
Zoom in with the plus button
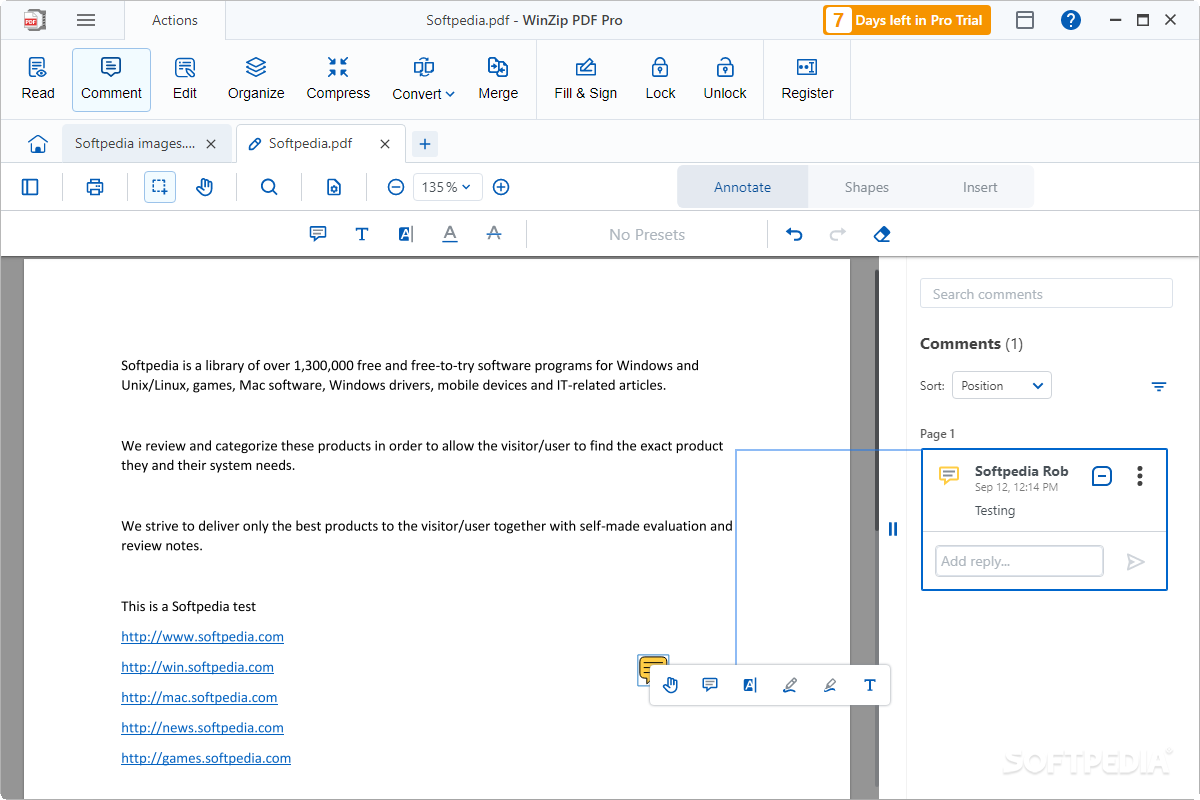pyautogui.click(x=502, y=187)
